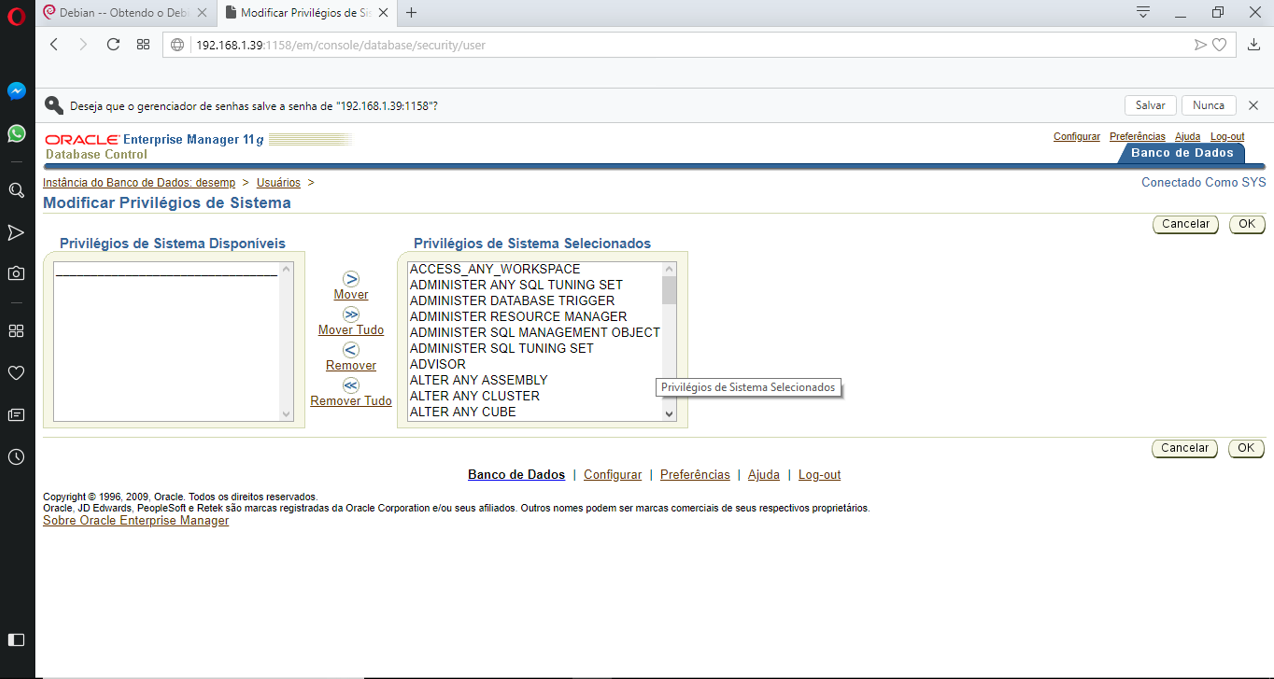Open a new browser tab
The image size is (1274, 679).
[411, 13]
